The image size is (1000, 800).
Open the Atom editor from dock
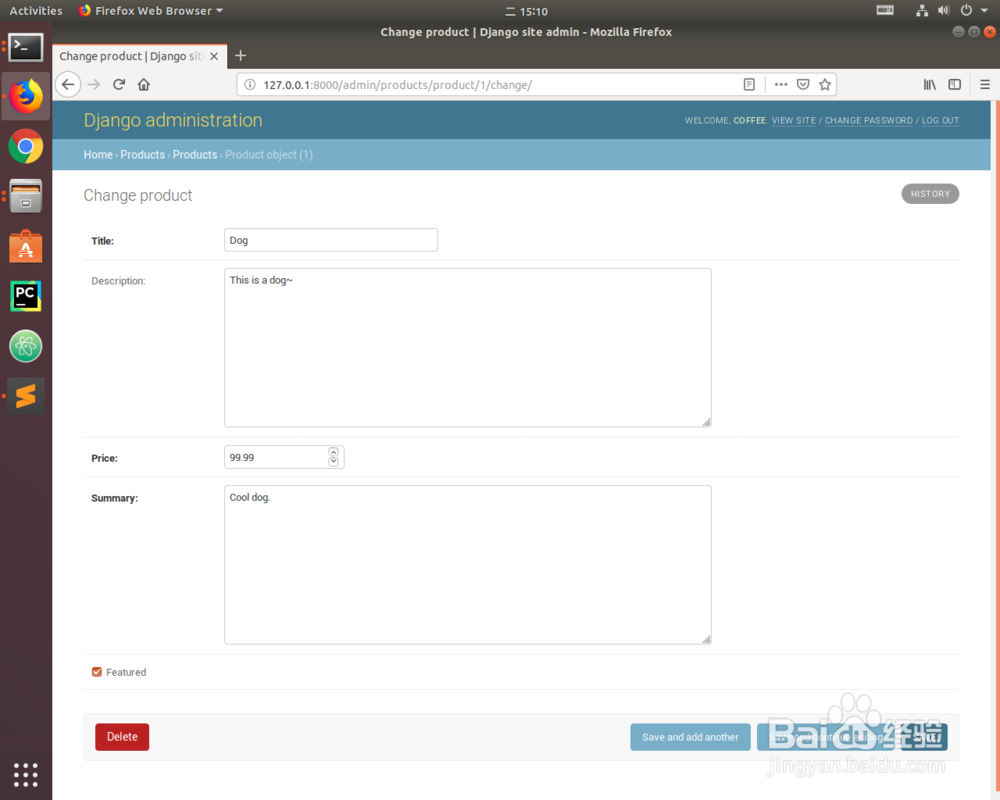(x=26, y=346)
